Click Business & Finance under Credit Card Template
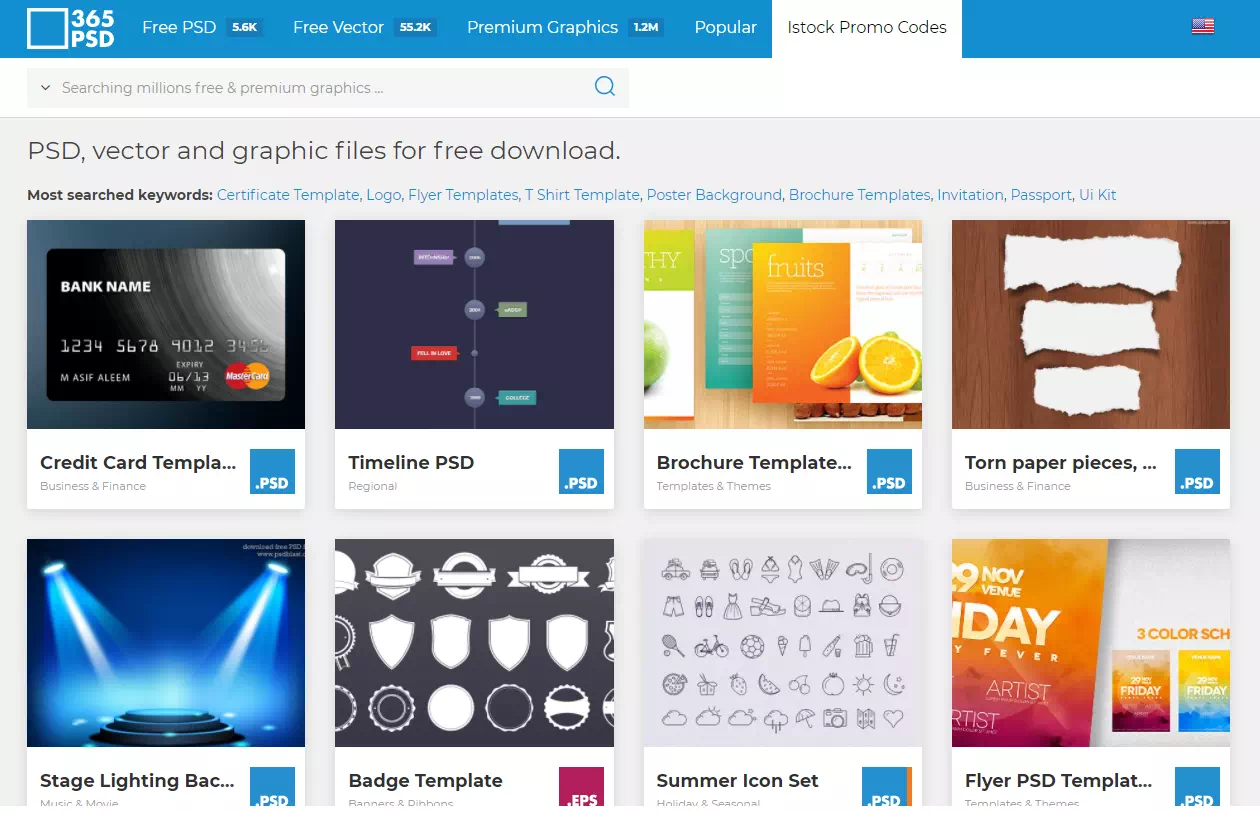Screen dimensions: 1260x813 point(93,486)
